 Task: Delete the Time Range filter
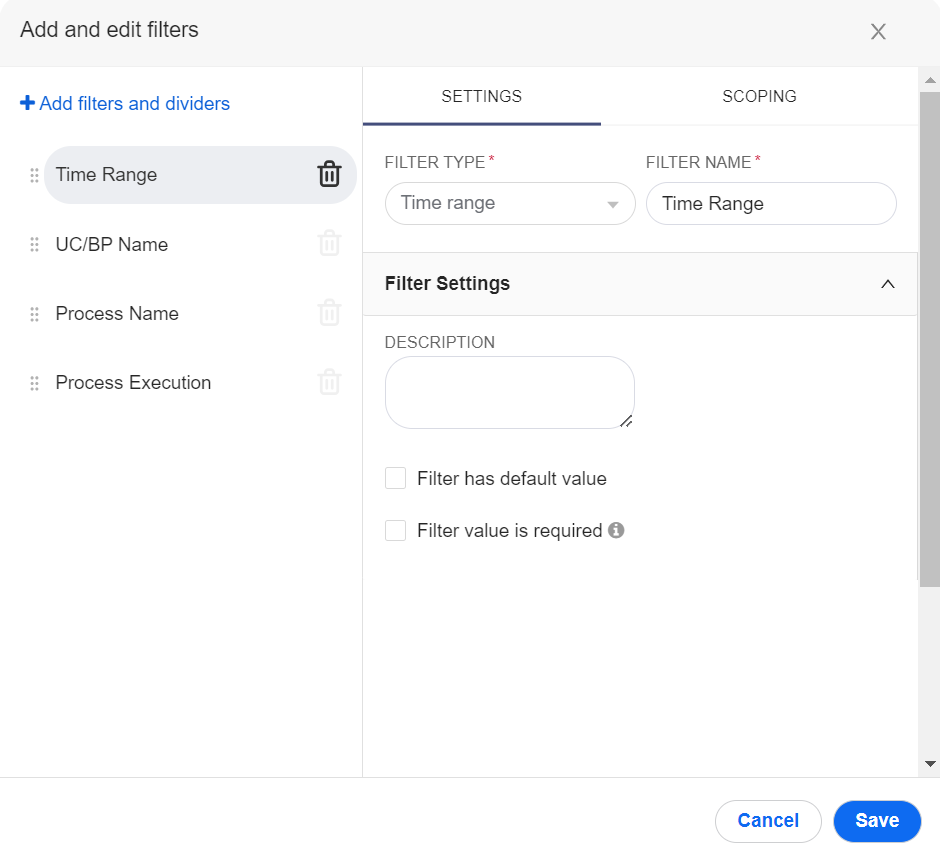[329, 174]
